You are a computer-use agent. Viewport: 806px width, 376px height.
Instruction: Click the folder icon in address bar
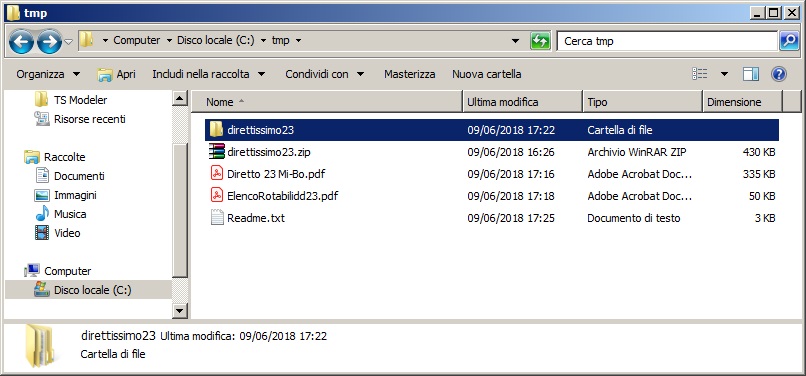click(86, 40)
